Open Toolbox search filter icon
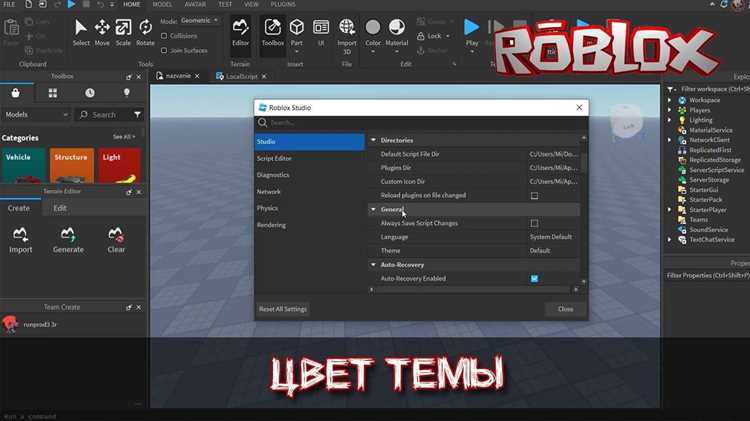The height and width of the screenshot is (421, 750). 137,115
